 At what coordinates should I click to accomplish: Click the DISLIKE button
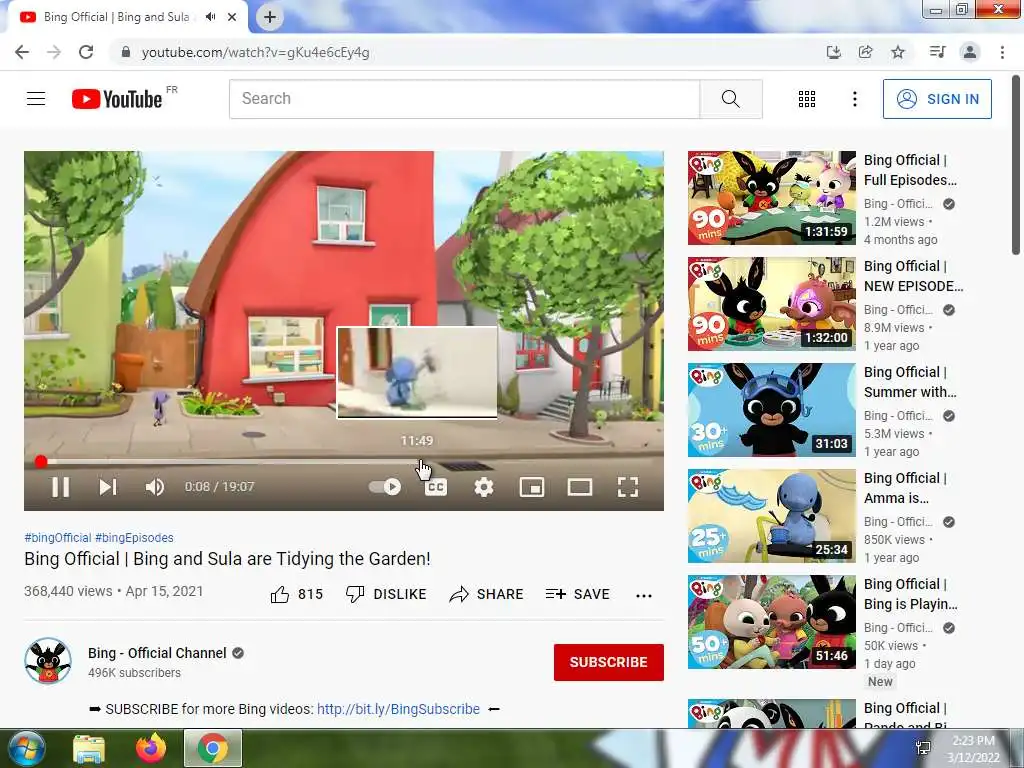tap(386, 594)
